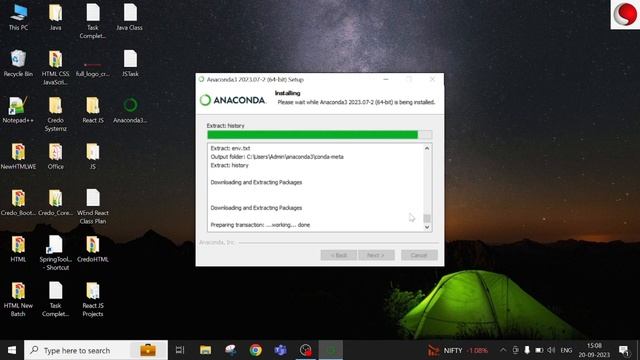Click 'Extract: env.txt' log line
Image resolution: width=640 pixels, height=360 pixels.
(230, 148)
